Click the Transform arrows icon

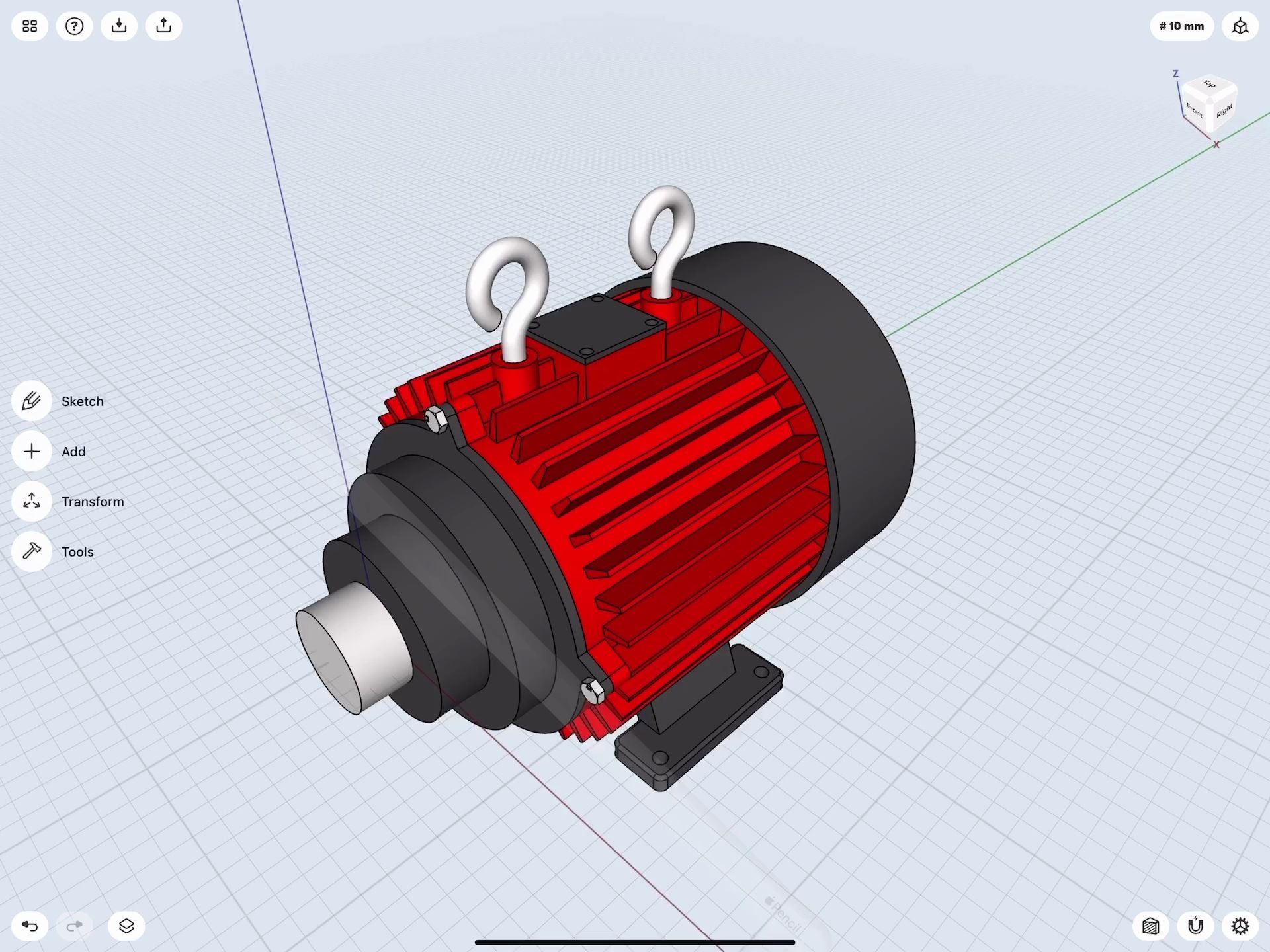click(31, 502)
